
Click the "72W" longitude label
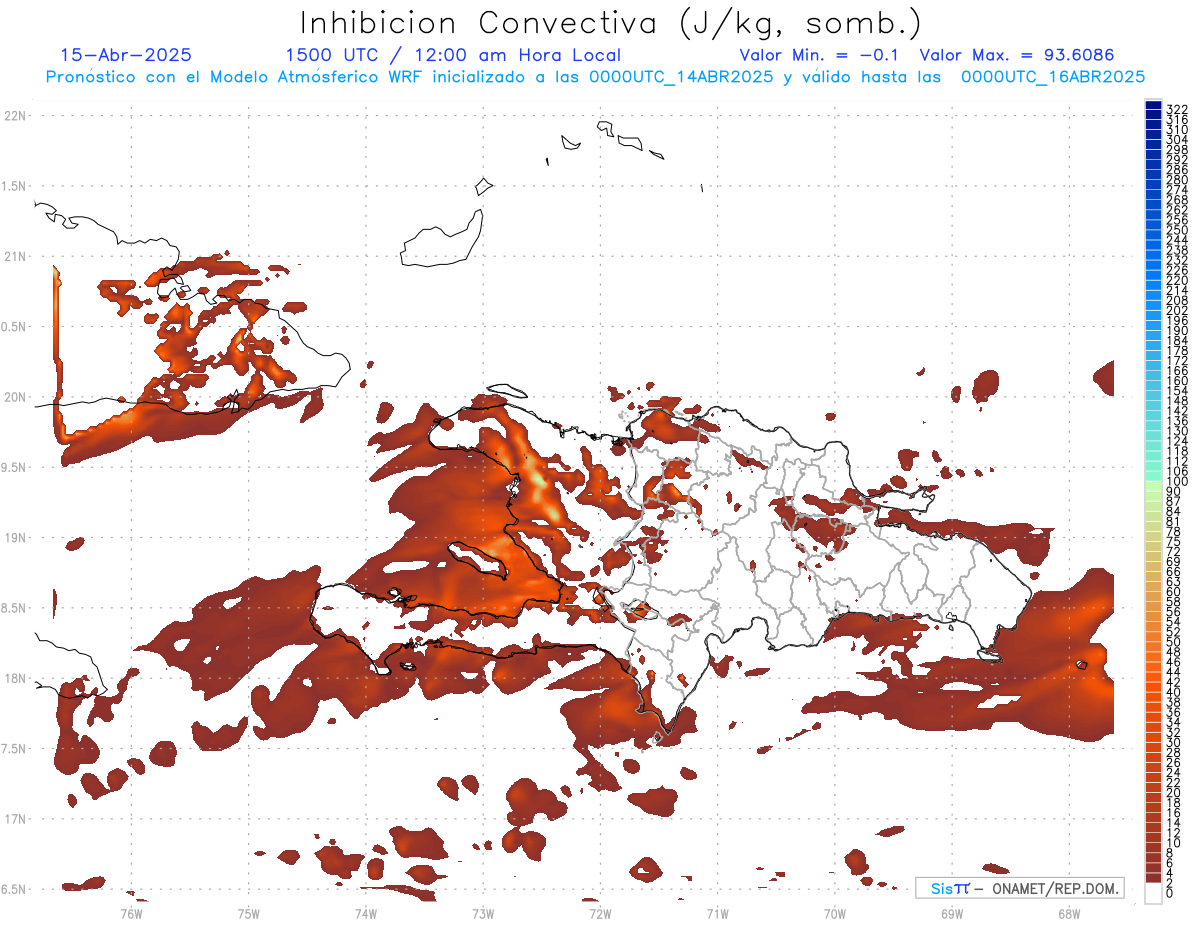(600, 912)
